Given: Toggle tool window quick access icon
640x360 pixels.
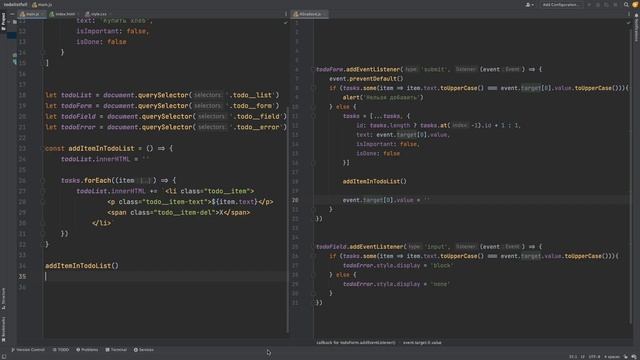Looking at the screenshot, I should (x=4, y=356).
